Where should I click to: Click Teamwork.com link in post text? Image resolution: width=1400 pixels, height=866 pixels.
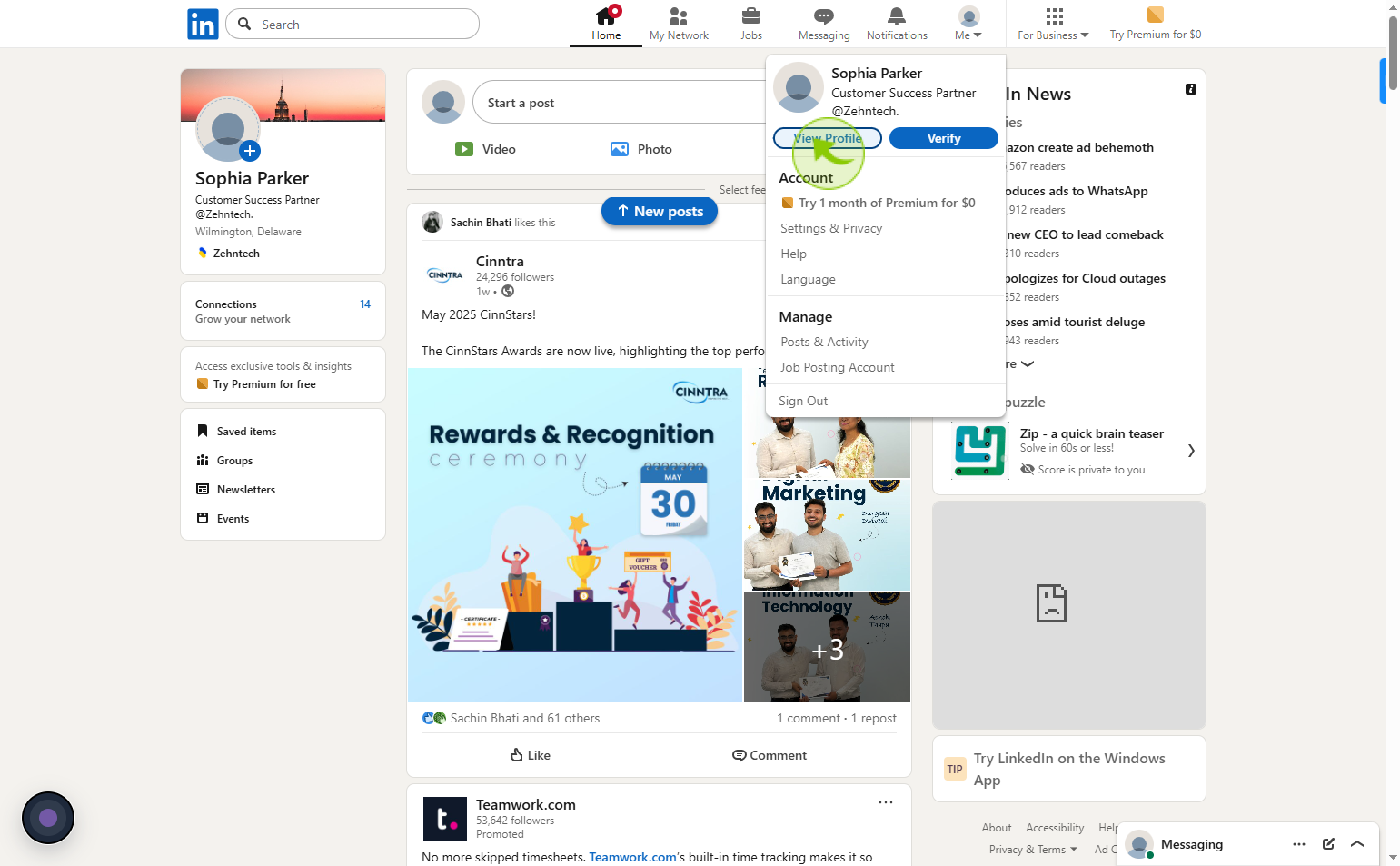point(633,857)
